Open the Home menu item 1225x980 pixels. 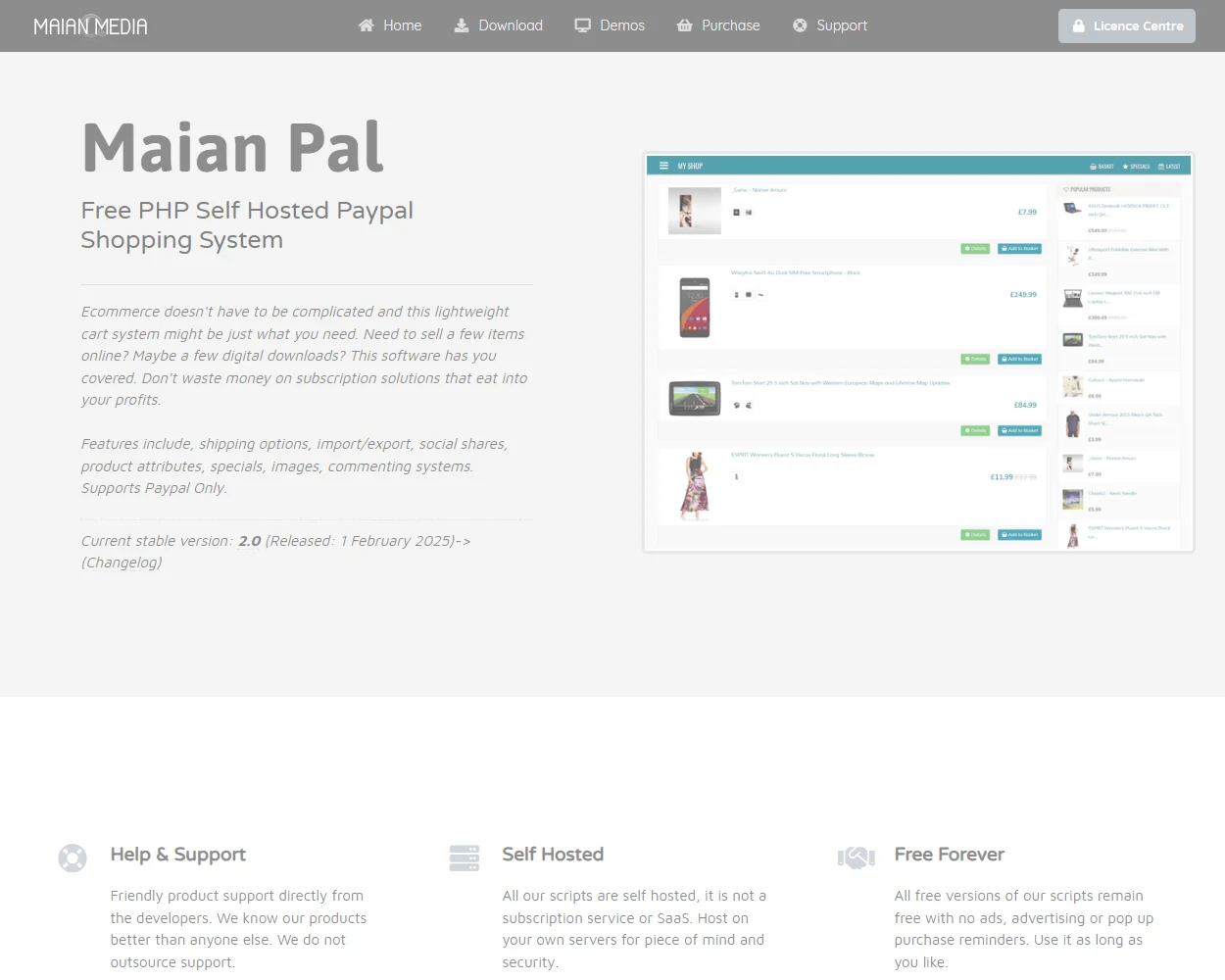(390, 25)
